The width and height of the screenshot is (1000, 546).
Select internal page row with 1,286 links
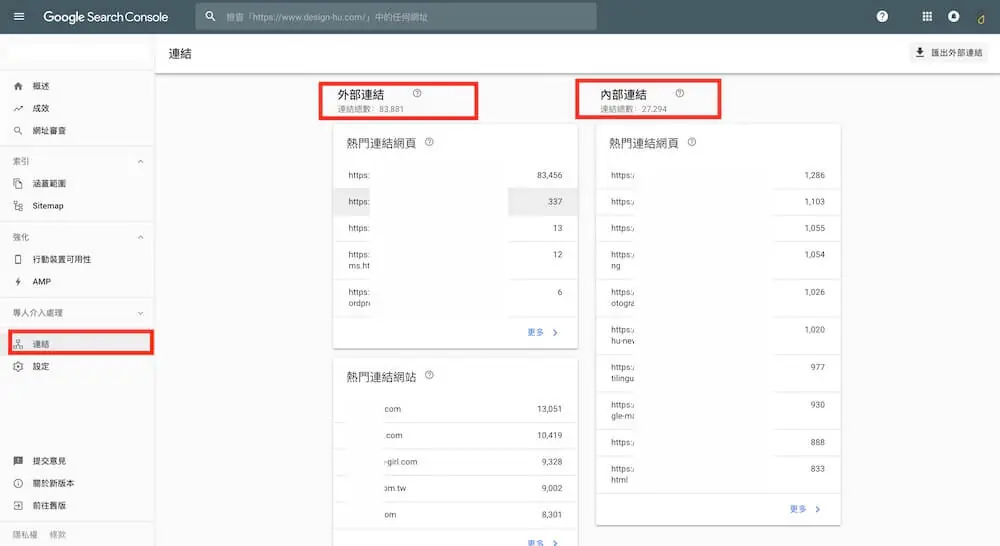[718, 175]
